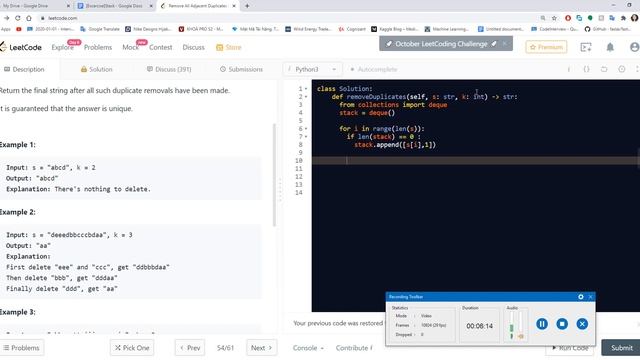The width and height of the screenshot is (640, 360).
Task: Open Problems in top navigation
Action: click(x=98, y=47)
